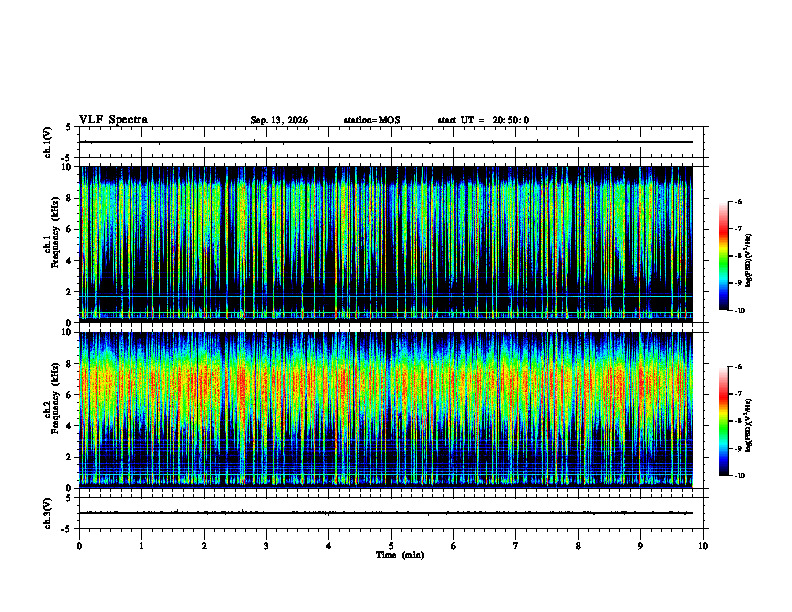792x612 pixels.
Task: Click the Time (min) axis label
Action: [x=400, y=555]
